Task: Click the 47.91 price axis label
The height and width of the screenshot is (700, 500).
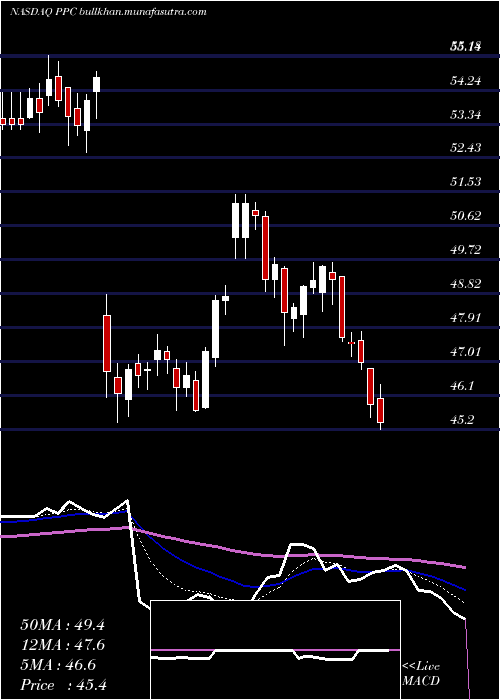Action: tap(465, 318)
